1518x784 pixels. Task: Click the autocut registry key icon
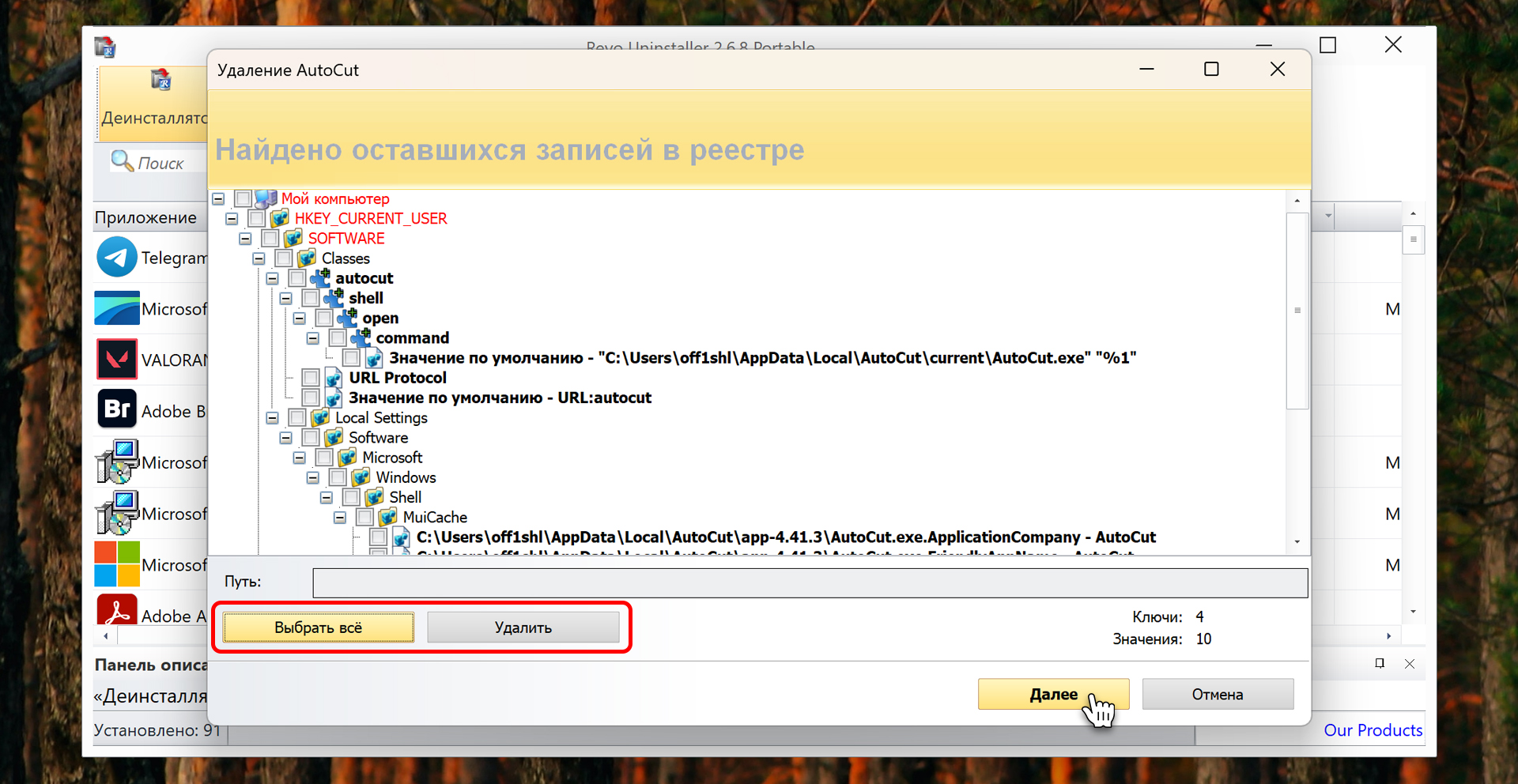320,278
